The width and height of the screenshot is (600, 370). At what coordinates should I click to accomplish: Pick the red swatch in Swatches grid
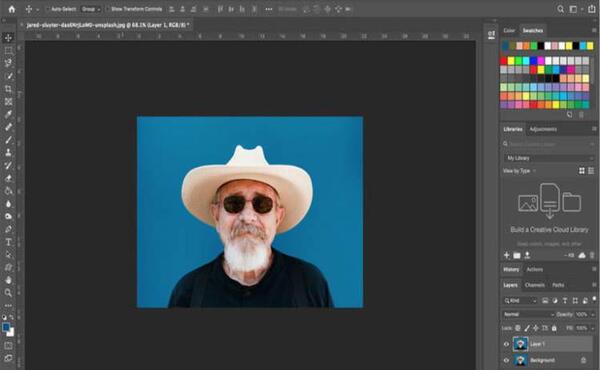(504, 61)
